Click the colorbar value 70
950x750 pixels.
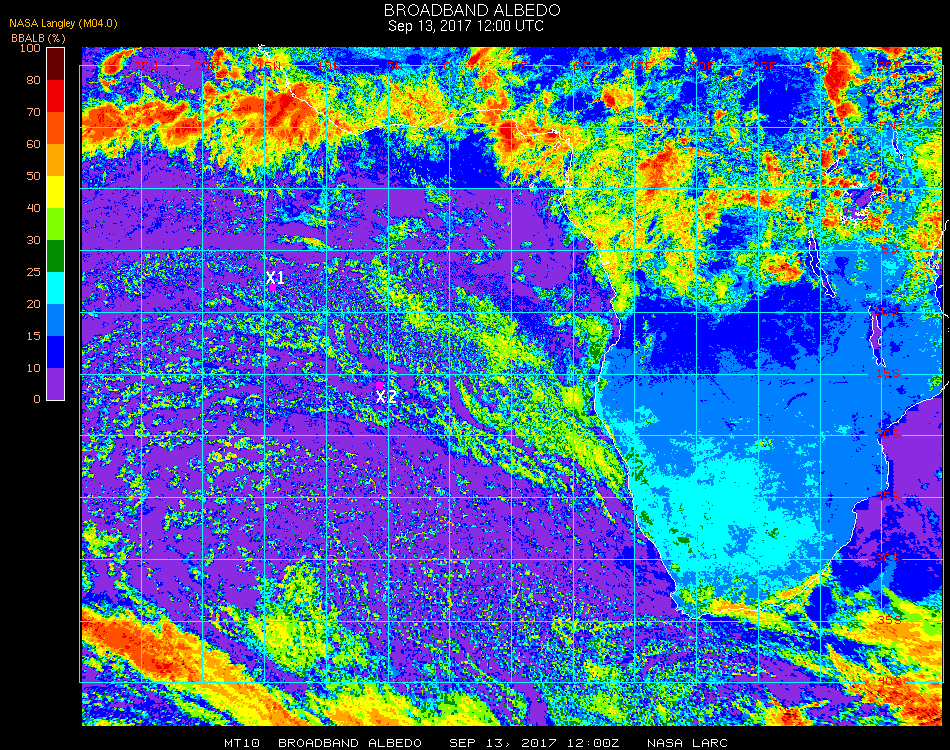click(x=33, y=112)
